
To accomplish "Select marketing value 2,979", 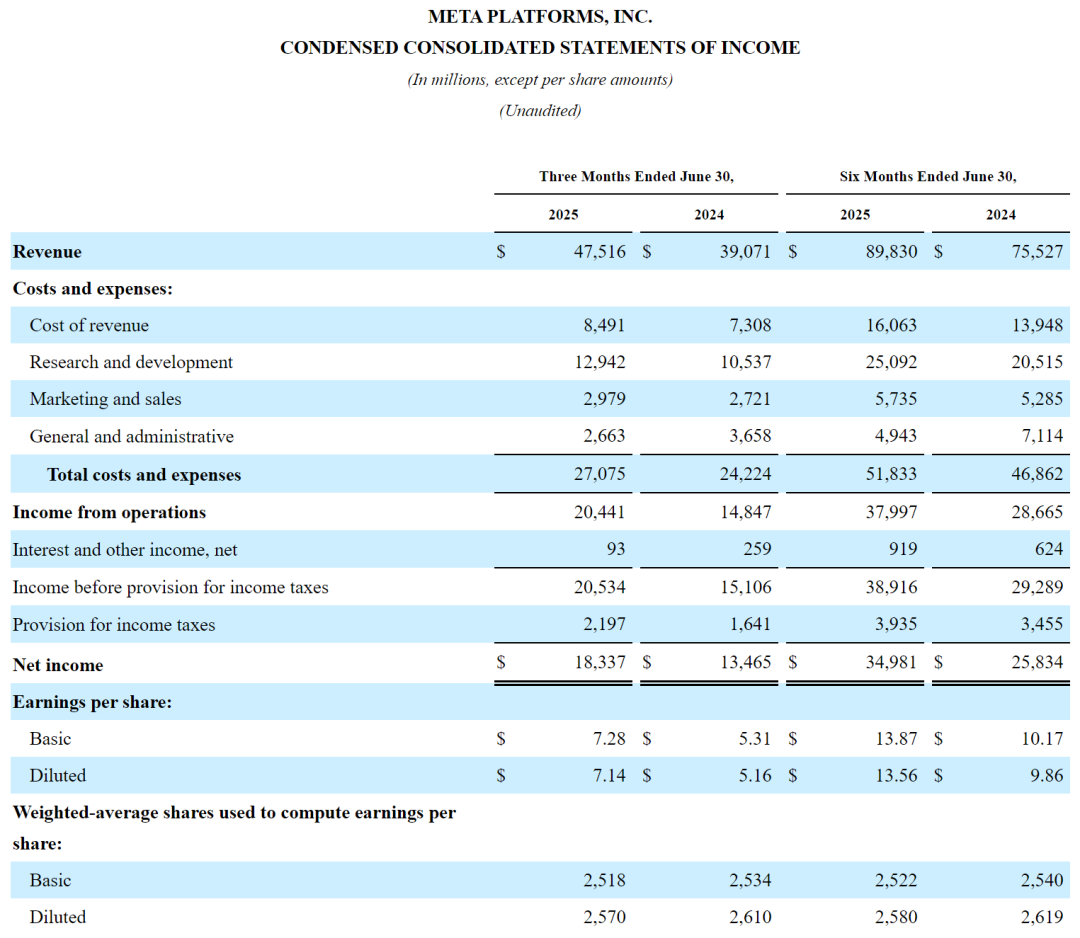I will (604, 399).
